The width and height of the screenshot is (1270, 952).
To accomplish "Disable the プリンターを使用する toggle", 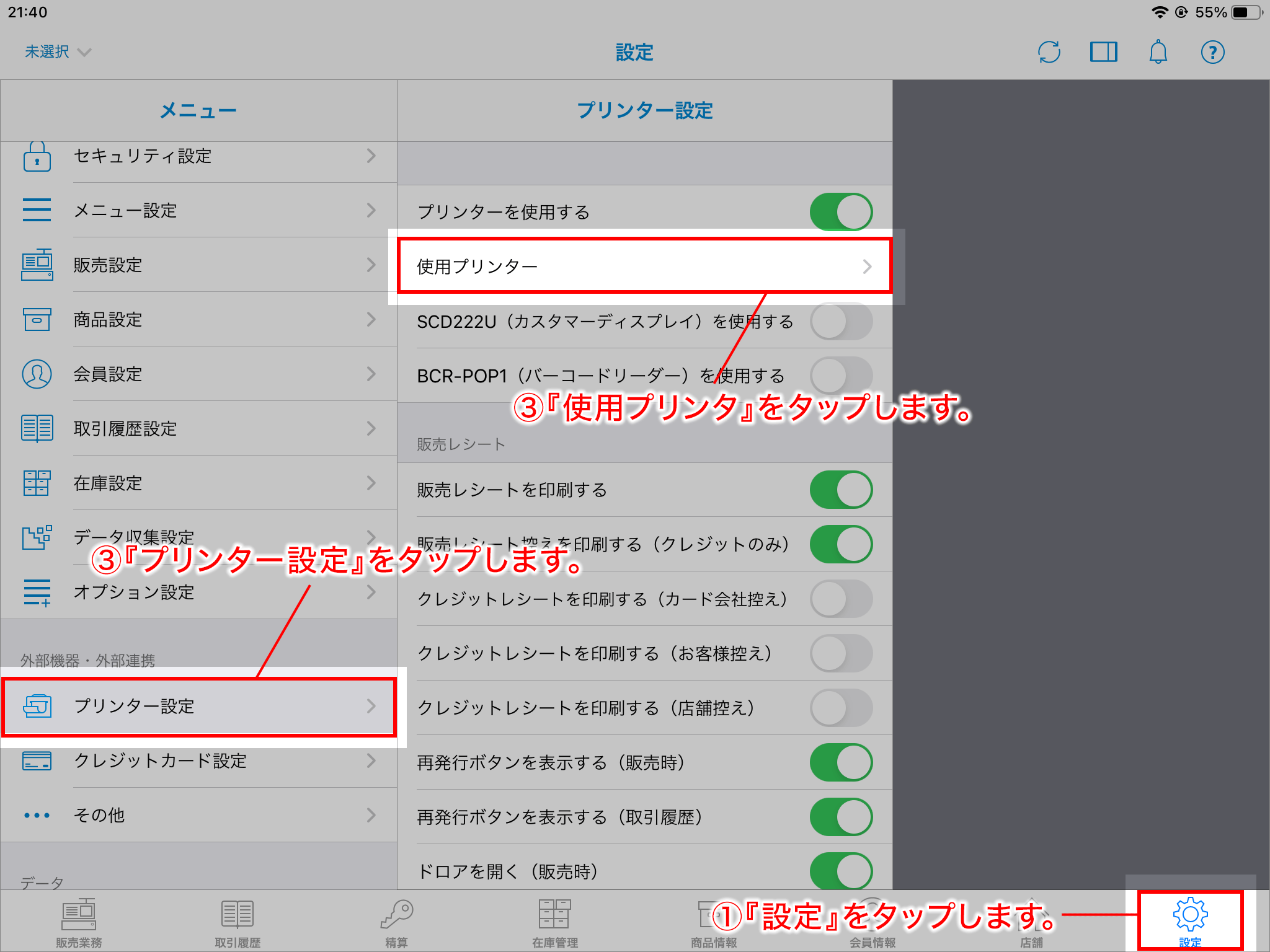I will [841, 211].
